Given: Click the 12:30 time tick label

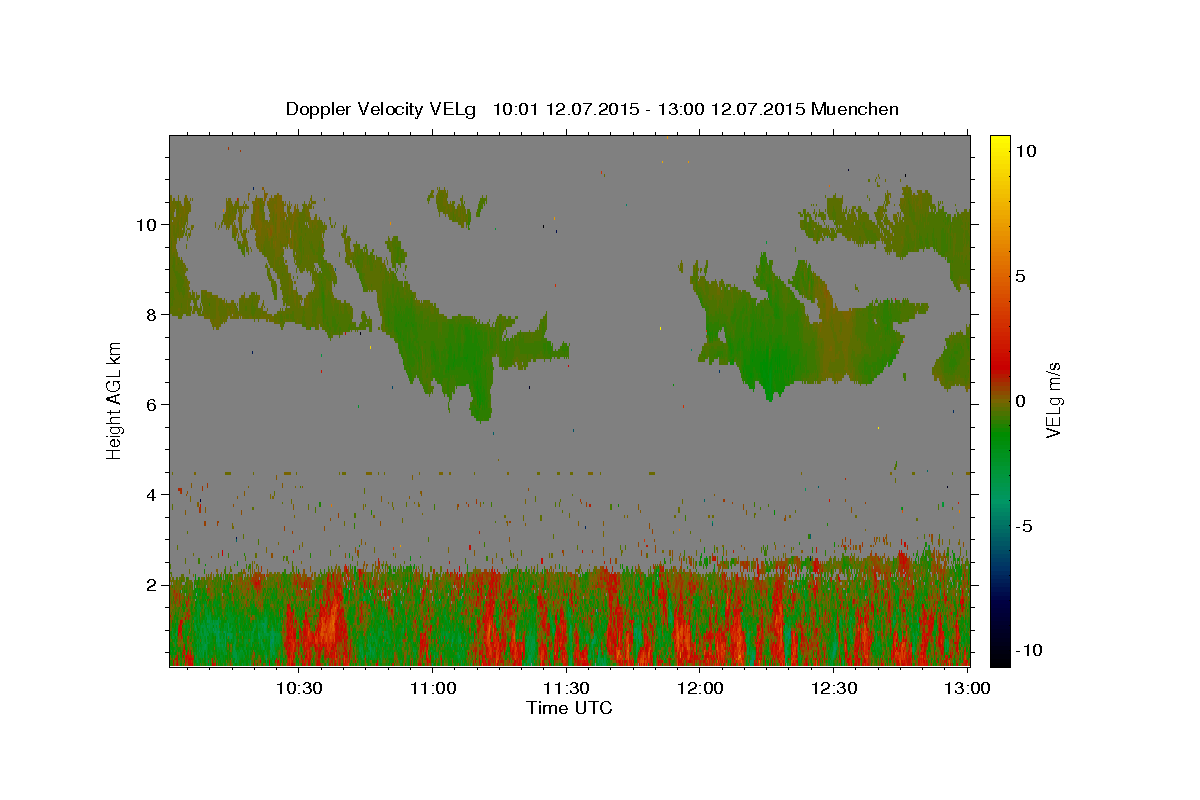Looking at the screenshot, I should pyautogui.click(x=834, y=689).
